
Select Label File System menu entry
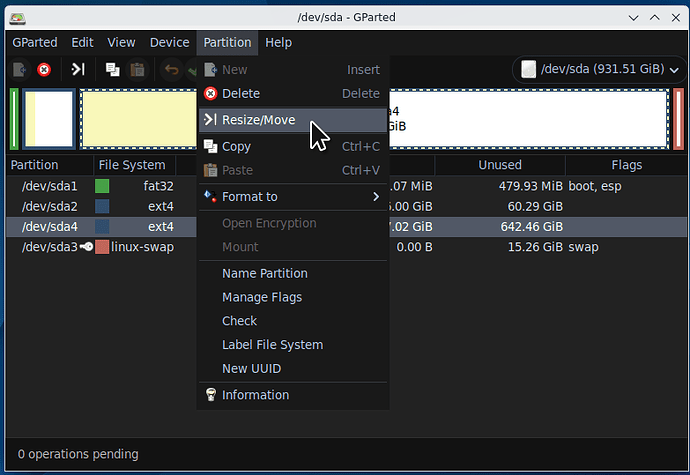(272, 345)
